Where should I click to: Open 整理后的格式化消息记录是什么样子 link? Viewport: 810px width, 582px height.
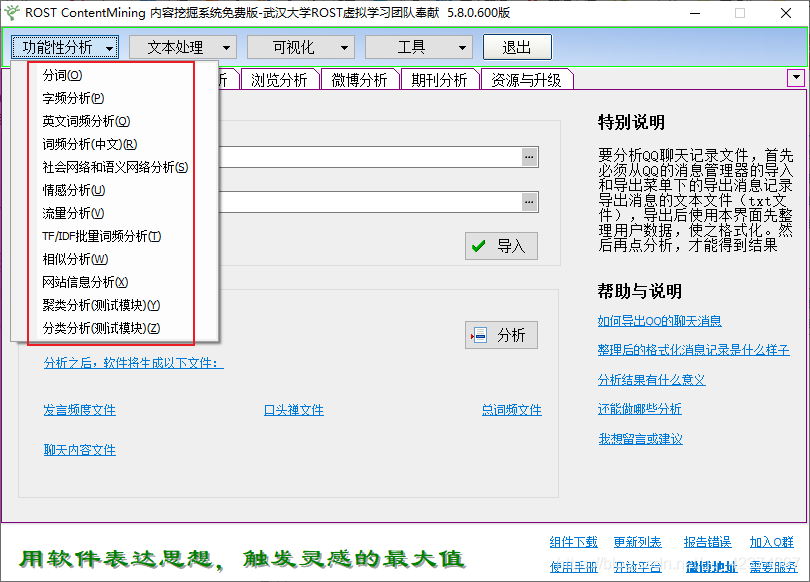(x=694, y=350)
